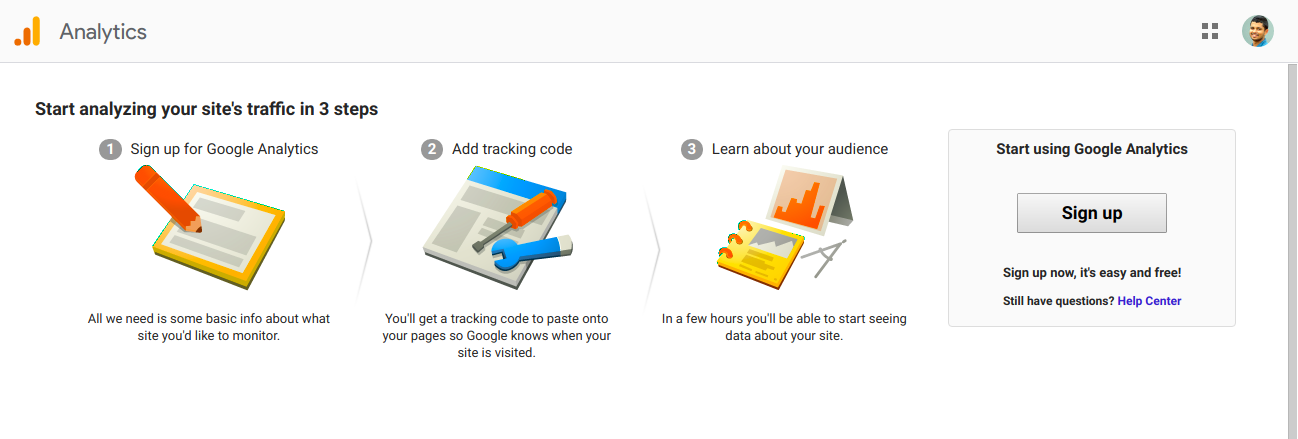This screenshot has height=439, width=1298.
Task: Click the "Add tracking code" step title
Action: [x=512, y=149]
